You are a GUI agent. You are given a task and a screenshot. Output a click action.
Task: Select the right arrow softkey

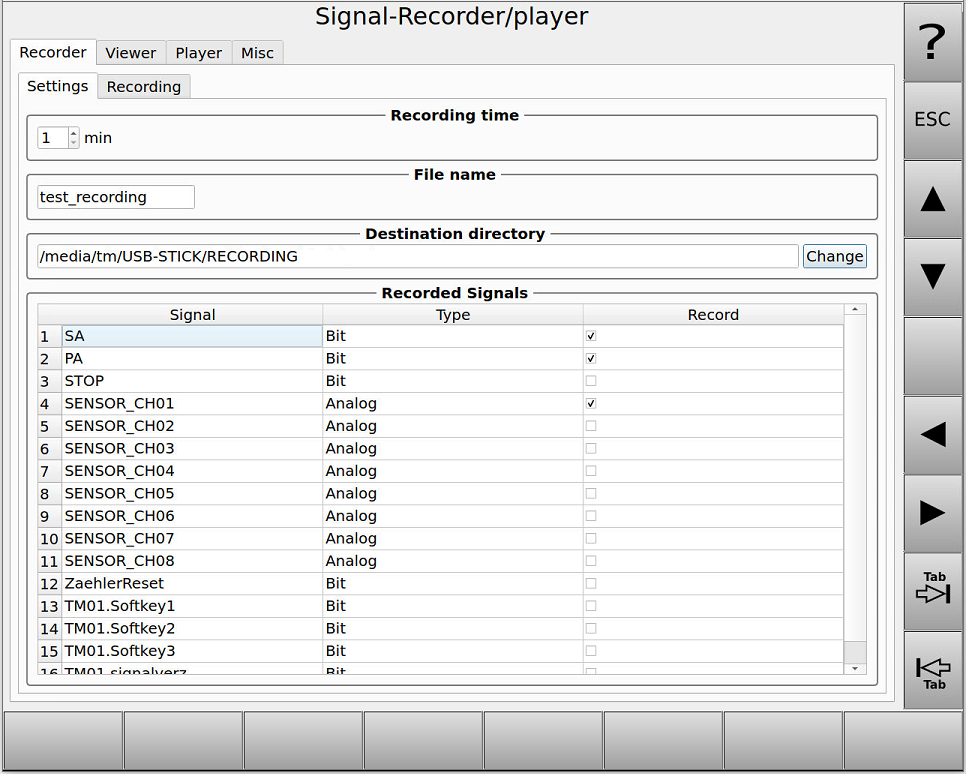(931, 513)
